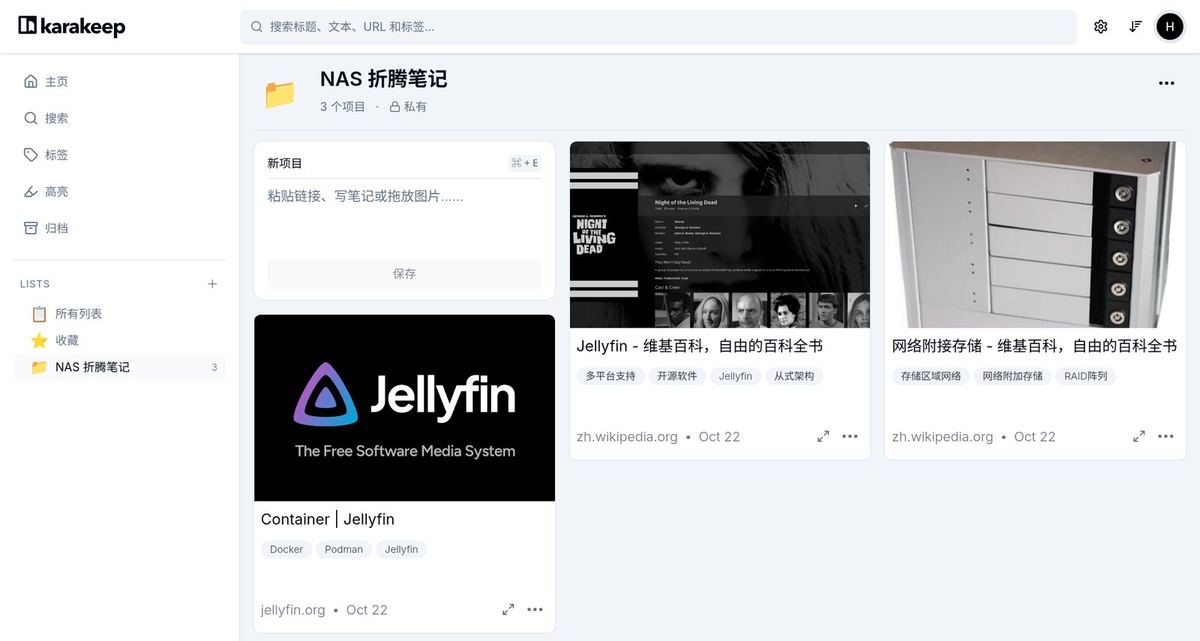This screenshot has width=1200, height=641.
Task: Open Container | Jellyfin title link
Action: coord(328,519)
